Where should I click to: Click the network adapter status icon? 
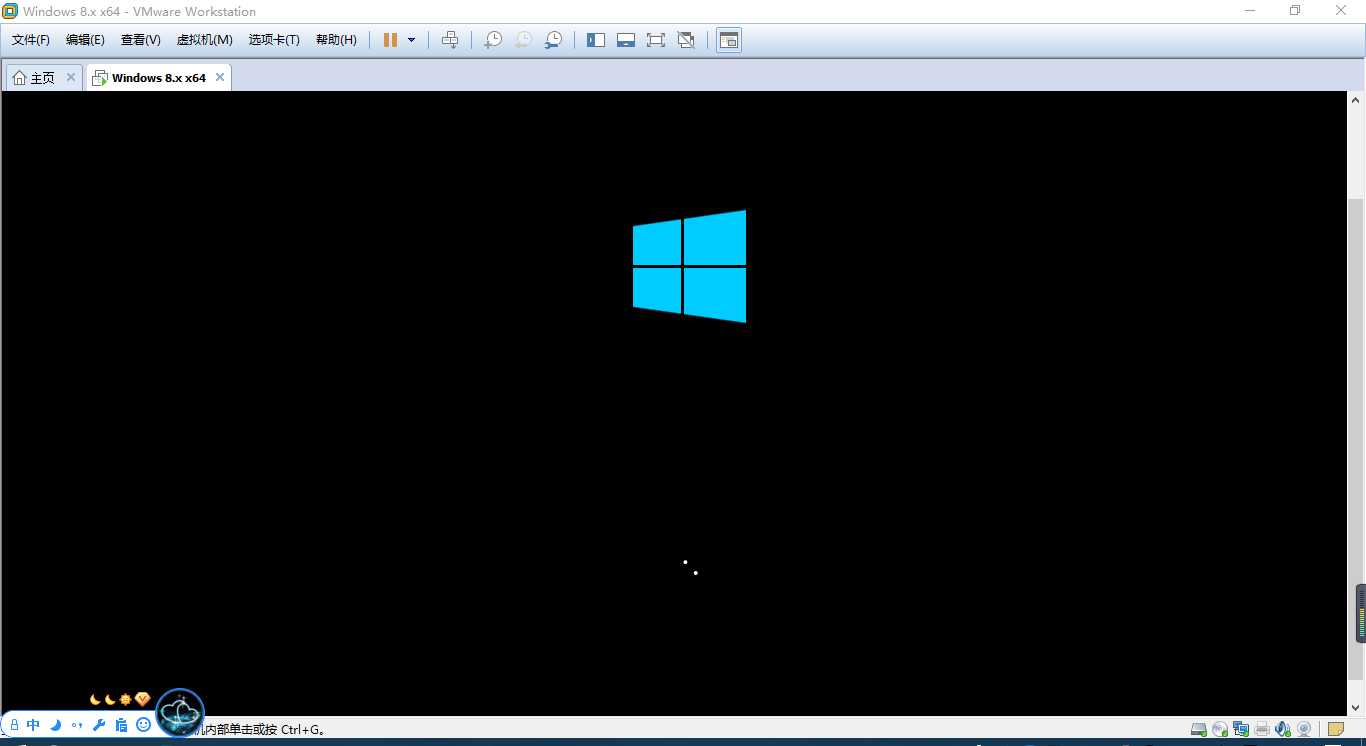tap(1241, 729)
